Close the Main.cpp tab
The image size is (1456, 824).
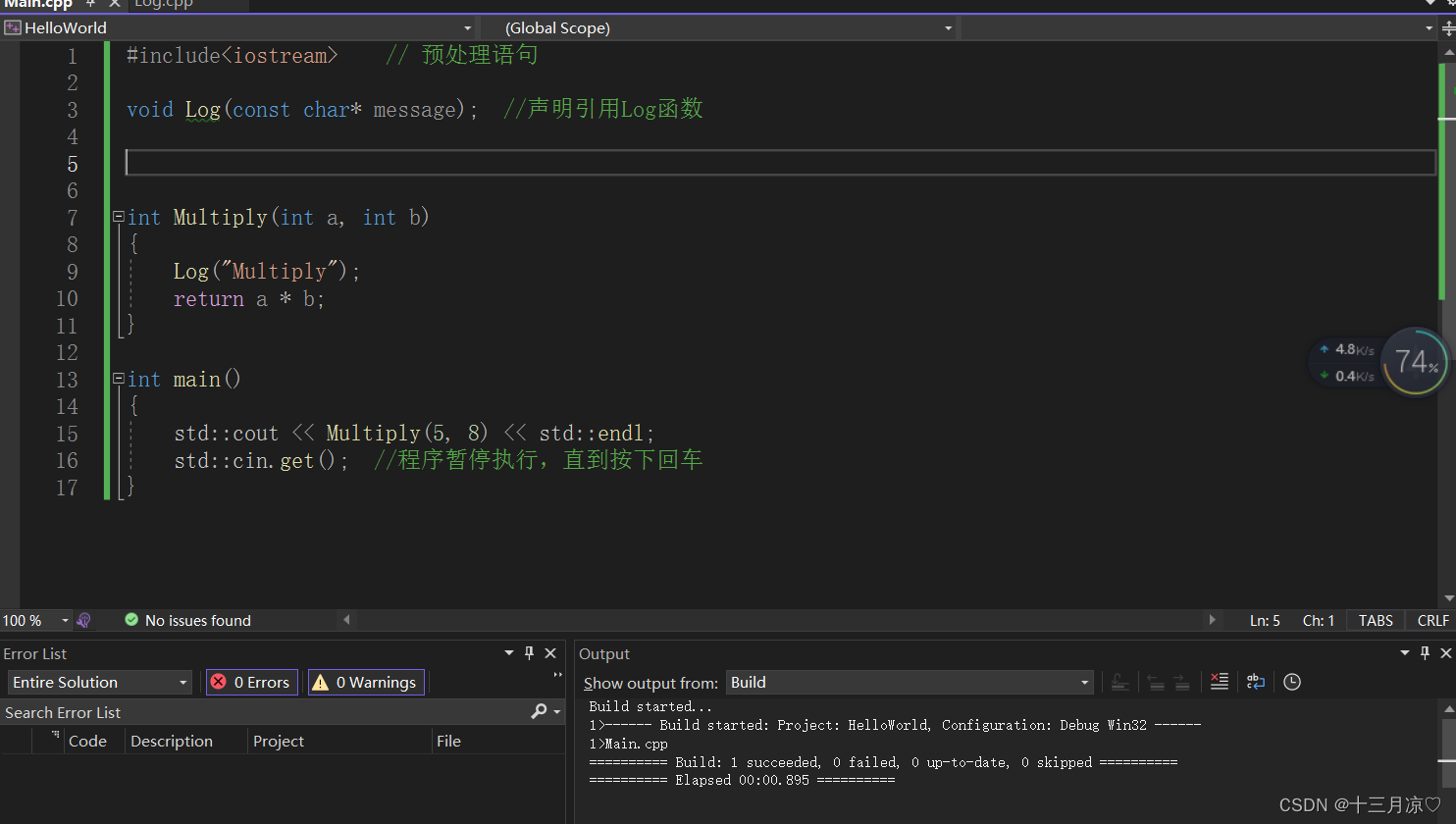click(115, 4)
